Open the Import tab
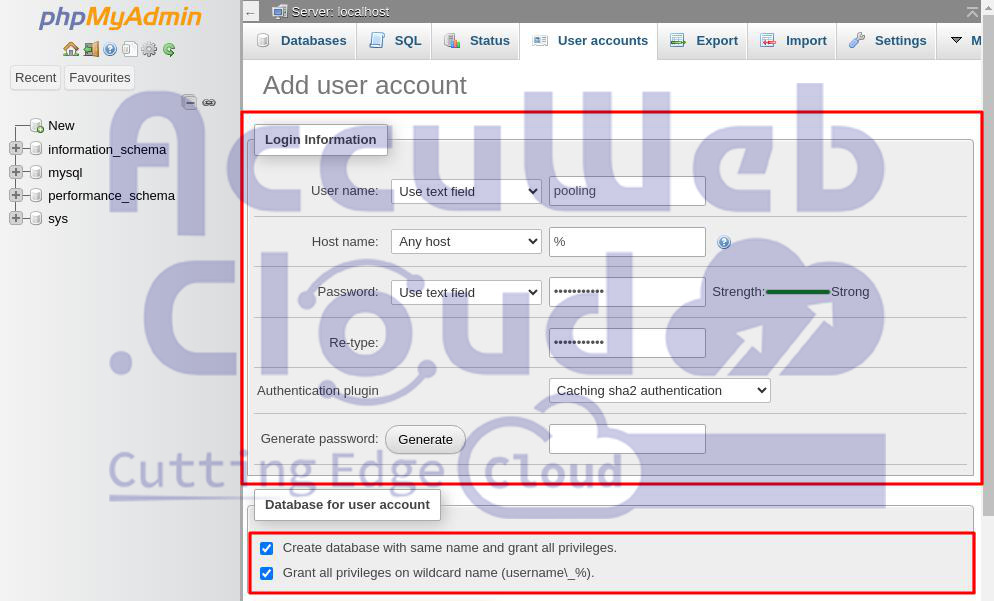The width and height of the screenshot is (994, 601). click(792, 41)
